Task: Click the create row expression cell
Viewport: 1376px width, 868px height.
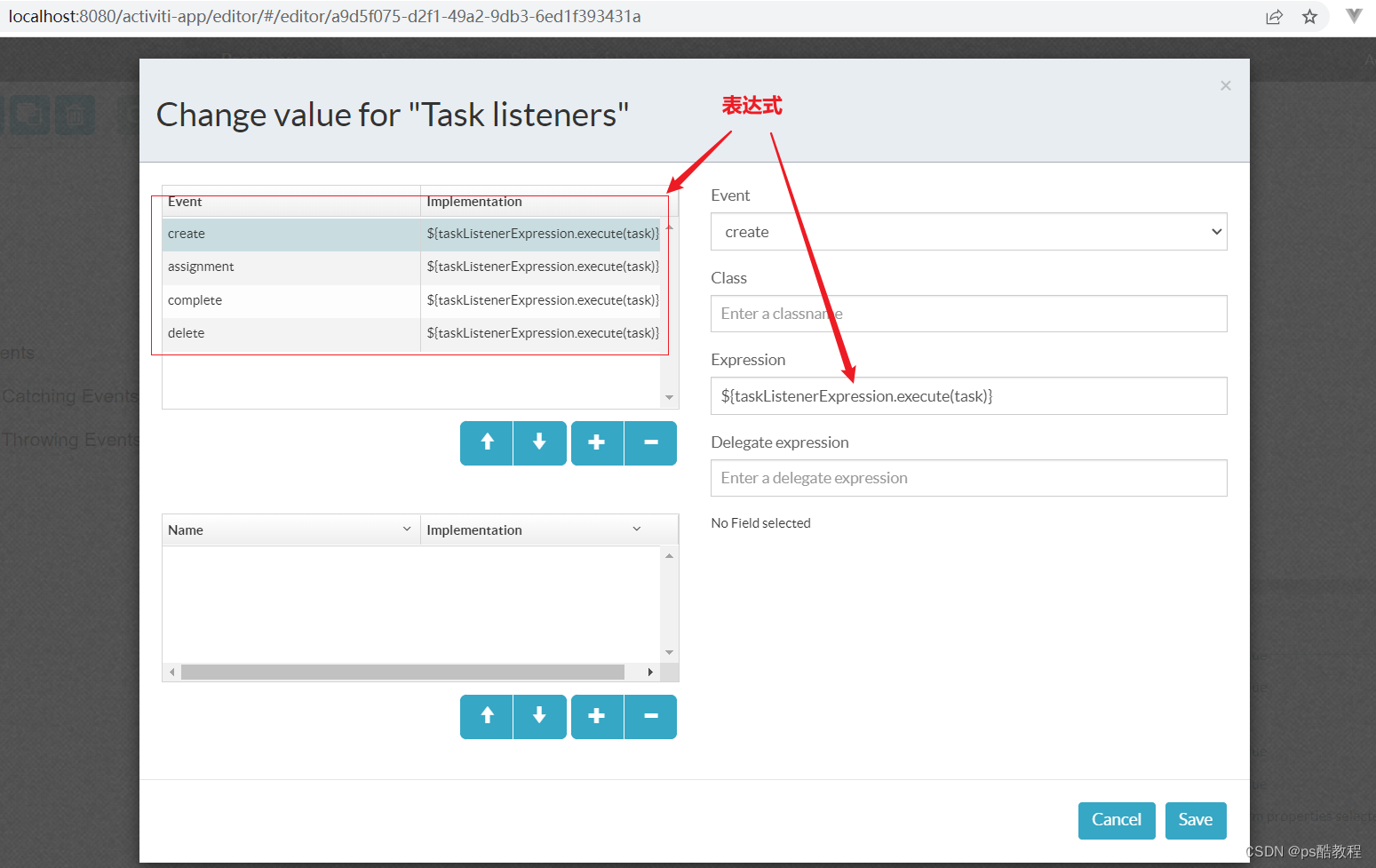Action: (541, 234)
